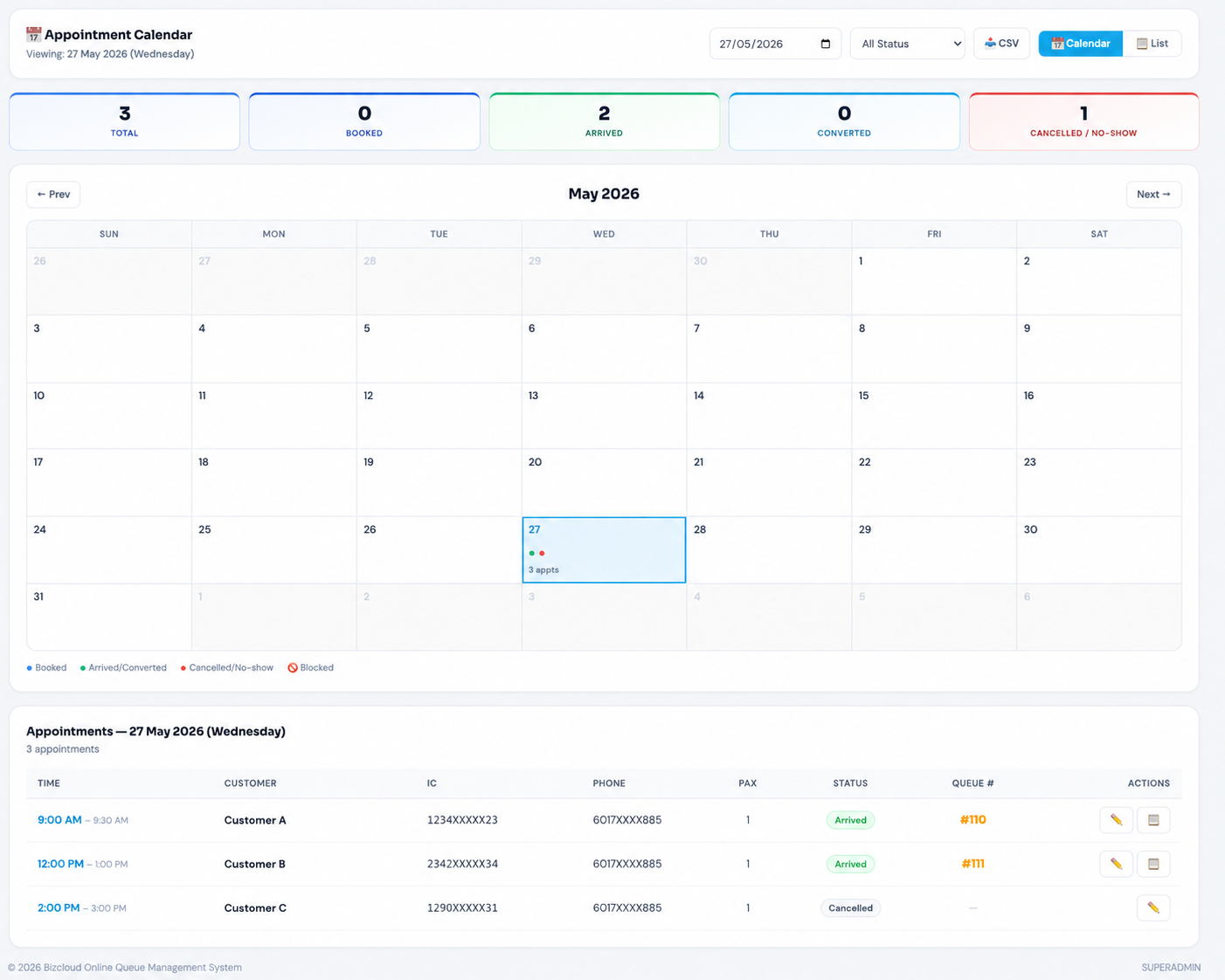Click queue number #110
Viewport: 1225px width, 980px height.
pos(972,819)
